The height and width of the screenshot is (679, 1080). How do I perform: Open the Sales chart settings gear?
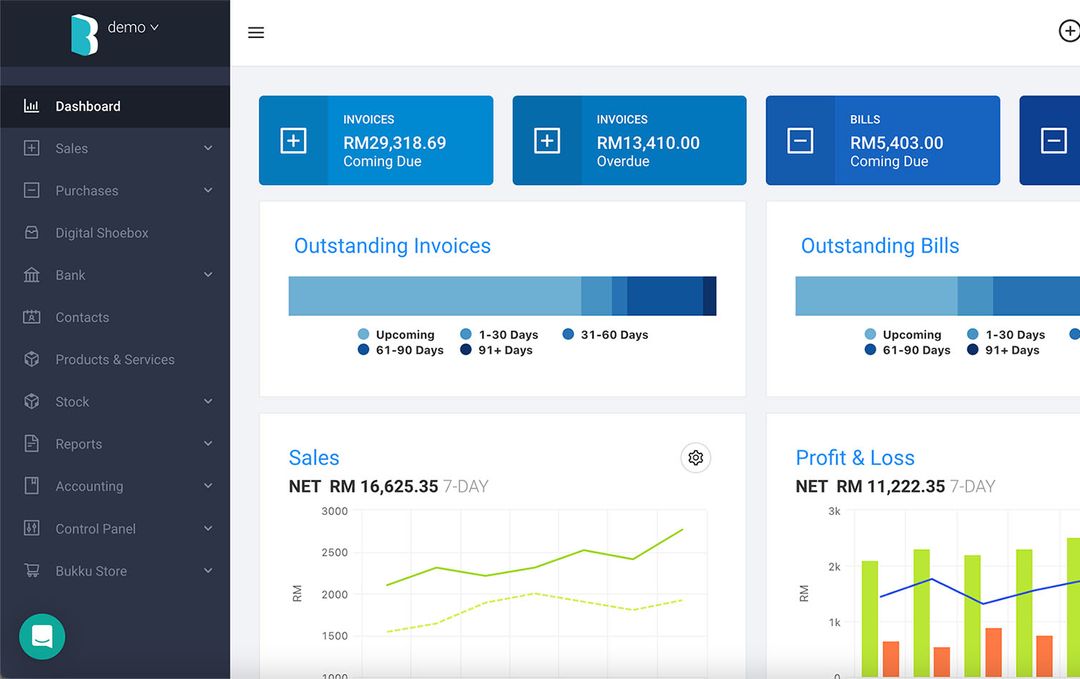[x=695, y=457]
